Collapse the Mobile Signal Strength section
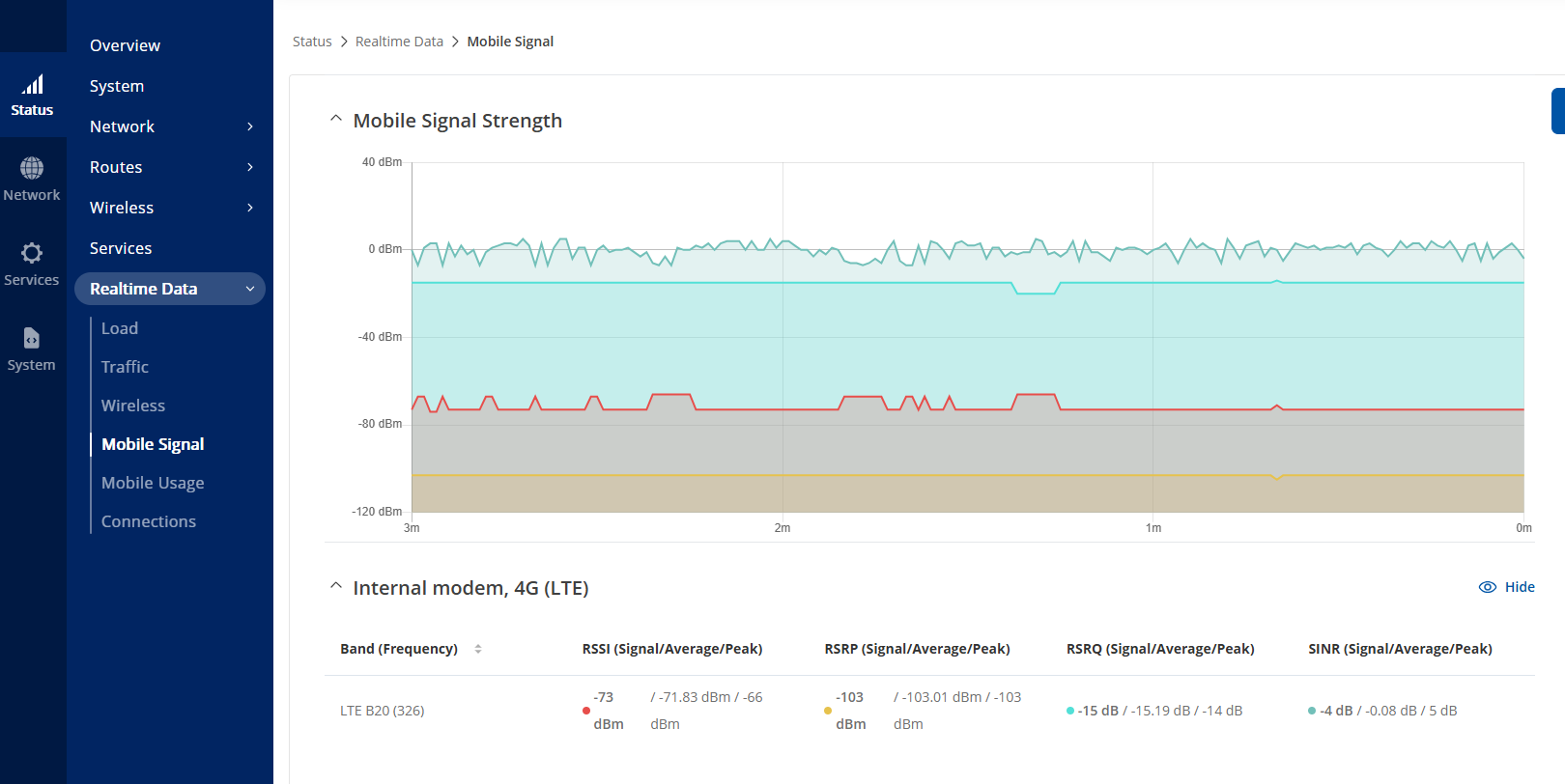This screenshot has width=1565, height=784. (336, 119)
